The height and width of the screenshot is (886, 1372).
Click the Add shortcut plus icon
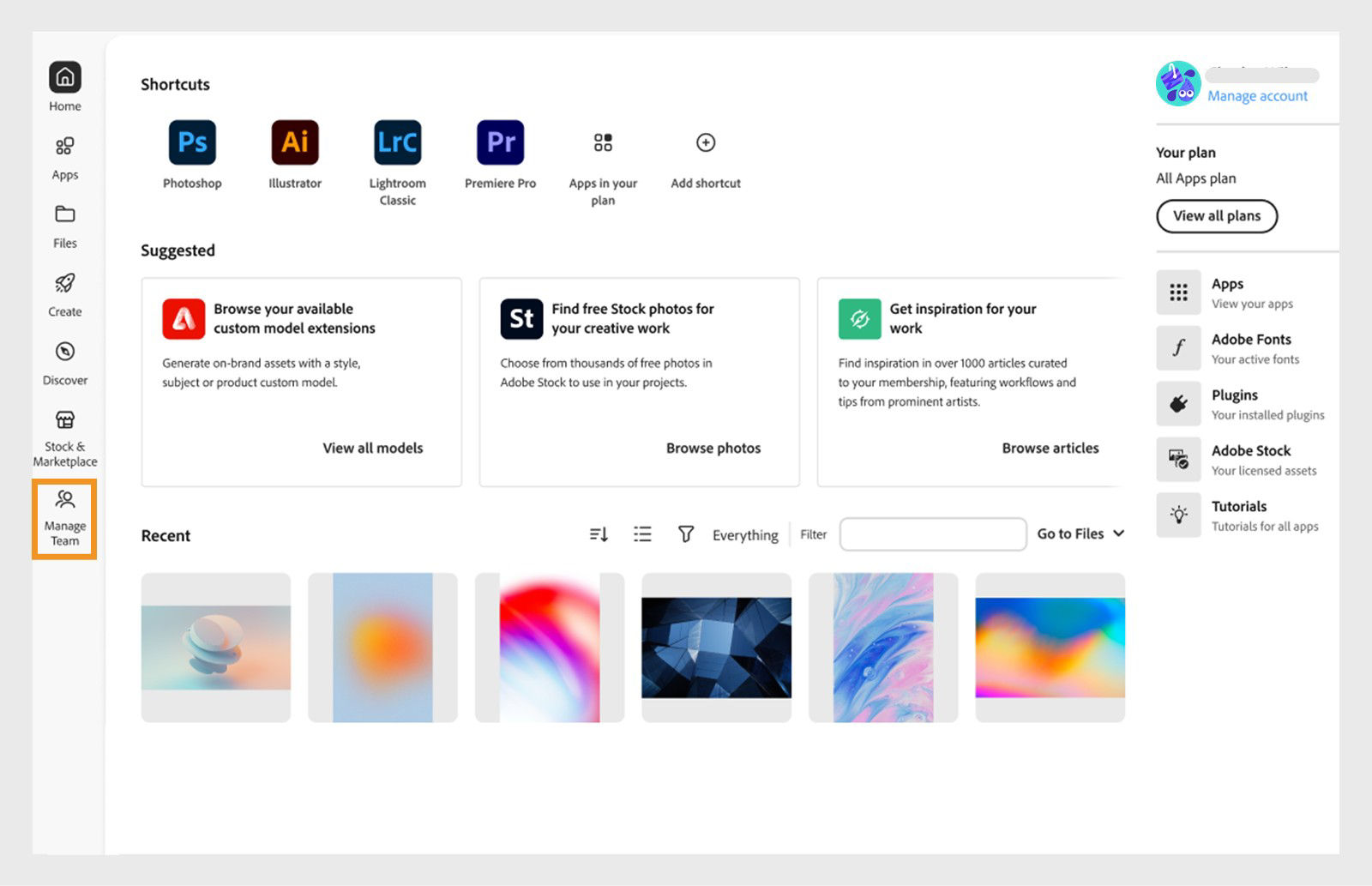click(x=706, y=142)
